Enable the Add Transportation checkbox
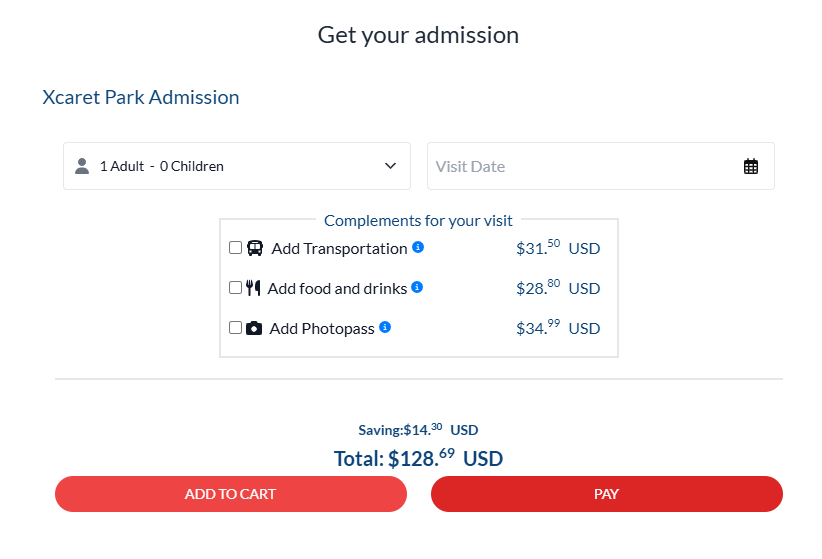This screenshot has width=822, height=559. [236, 248]
